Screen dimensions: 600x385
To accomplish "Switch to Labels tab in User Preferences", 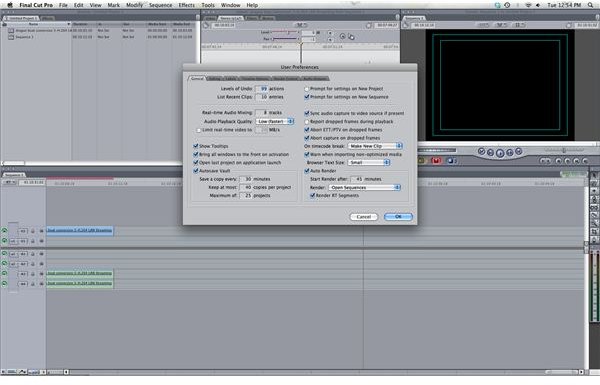I will 230,78.
